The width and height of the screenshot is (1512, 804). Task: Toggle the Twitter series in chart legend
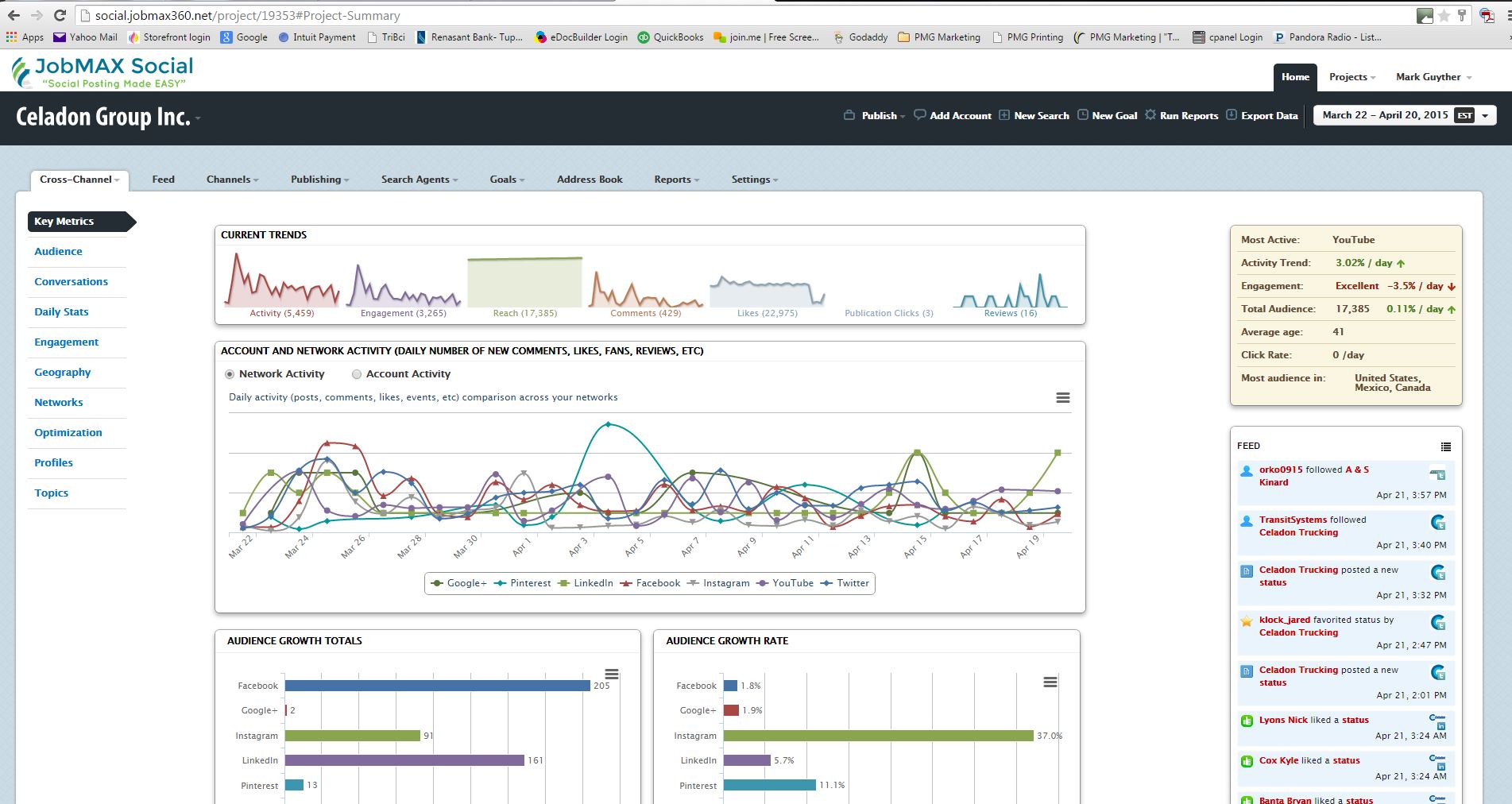[x=845, y=583]
